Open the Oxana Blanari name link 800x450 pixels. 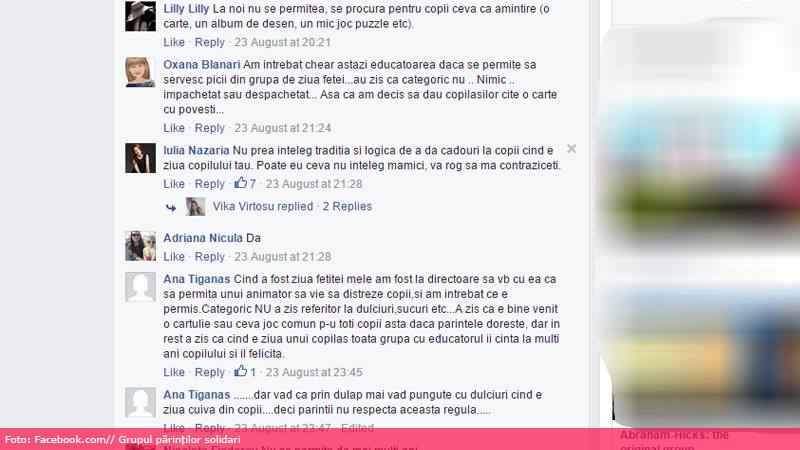tap(202, 65)
